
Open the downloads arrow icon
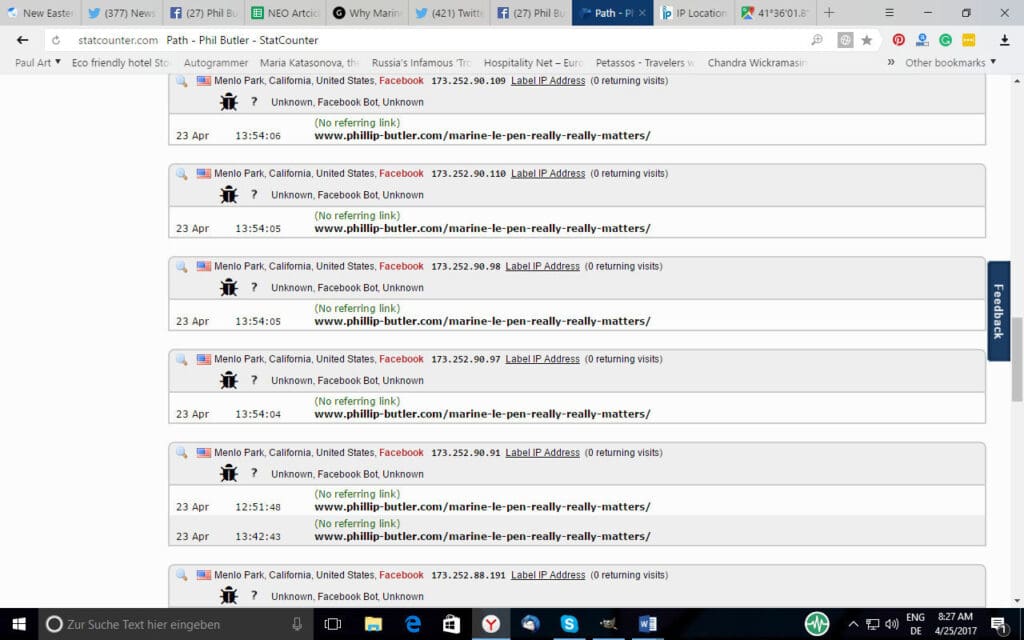point(1004,40)
